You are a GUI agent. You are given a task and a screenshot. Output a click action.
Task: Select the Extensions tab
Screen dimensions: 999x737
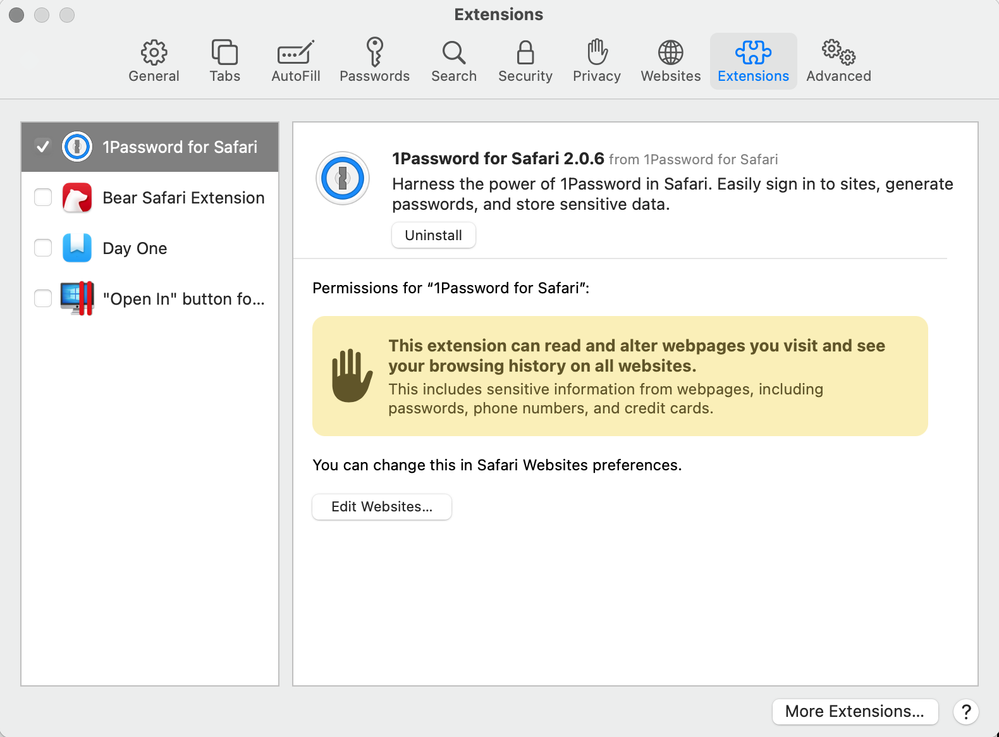pos(753,61)
